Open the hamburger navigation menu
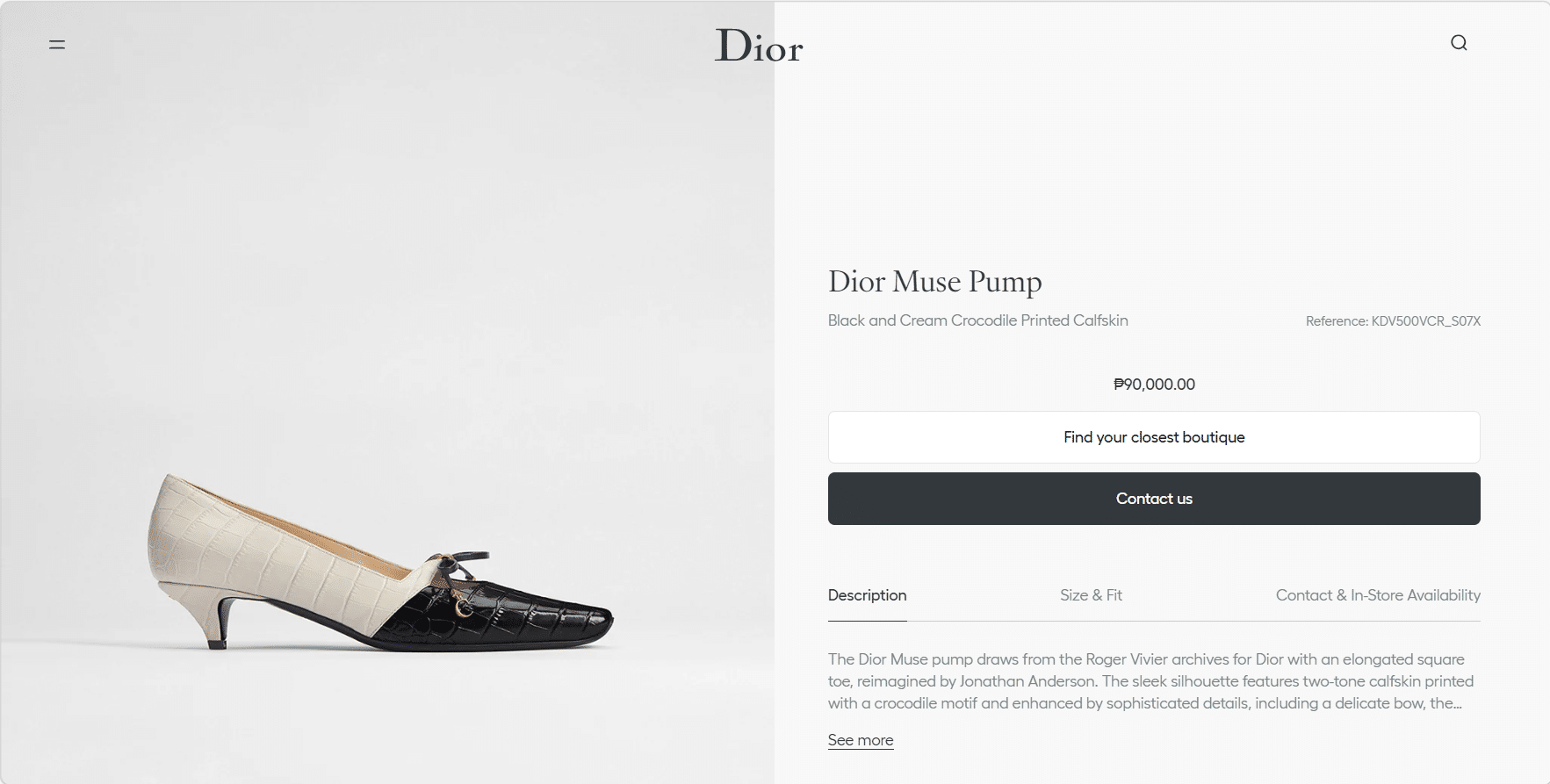 click(x=57, y=44)
